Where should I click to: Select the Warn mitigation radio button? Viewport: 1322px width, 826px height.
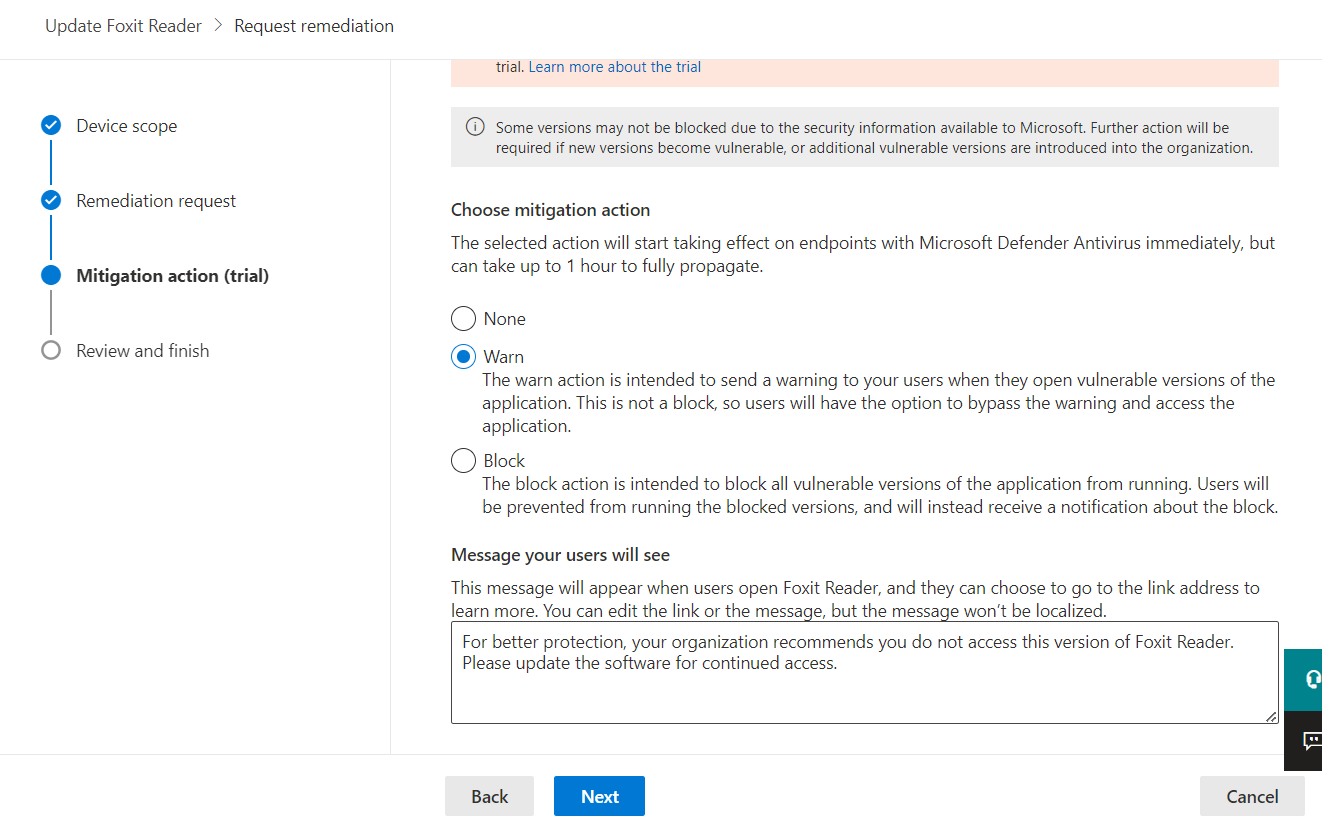(x=463, y=357)
